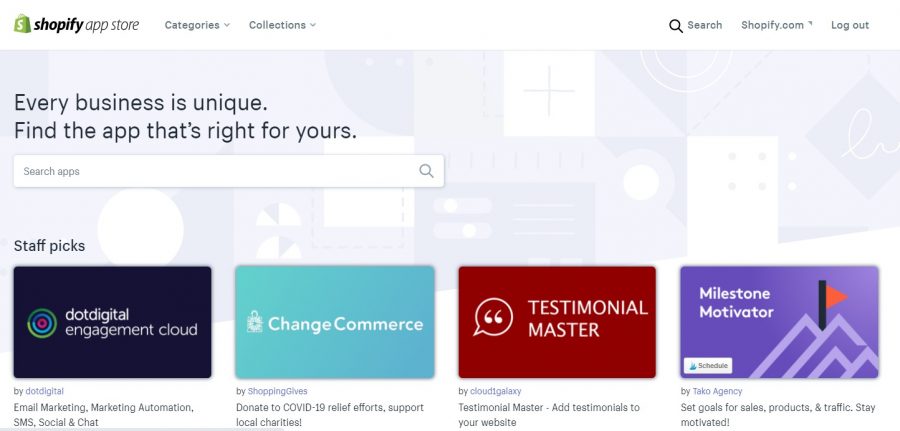Image resolution: width=900 pixels, height=431 pixels.
Task: Click the Email Marketing, Marketing Automation description
Action: pyautogui.click(x=103, y=415)
